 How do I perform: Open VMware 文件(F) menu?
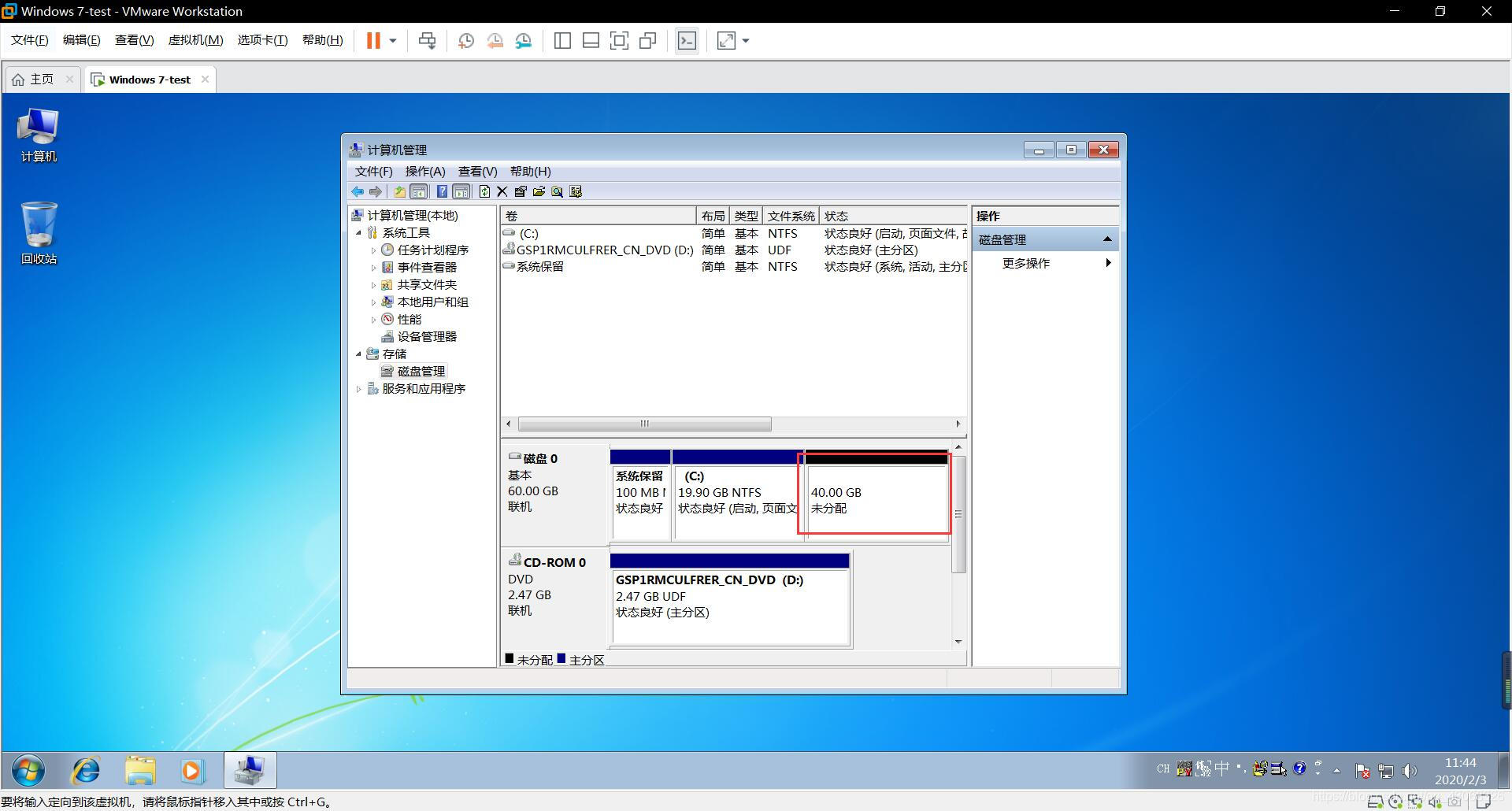30,40
